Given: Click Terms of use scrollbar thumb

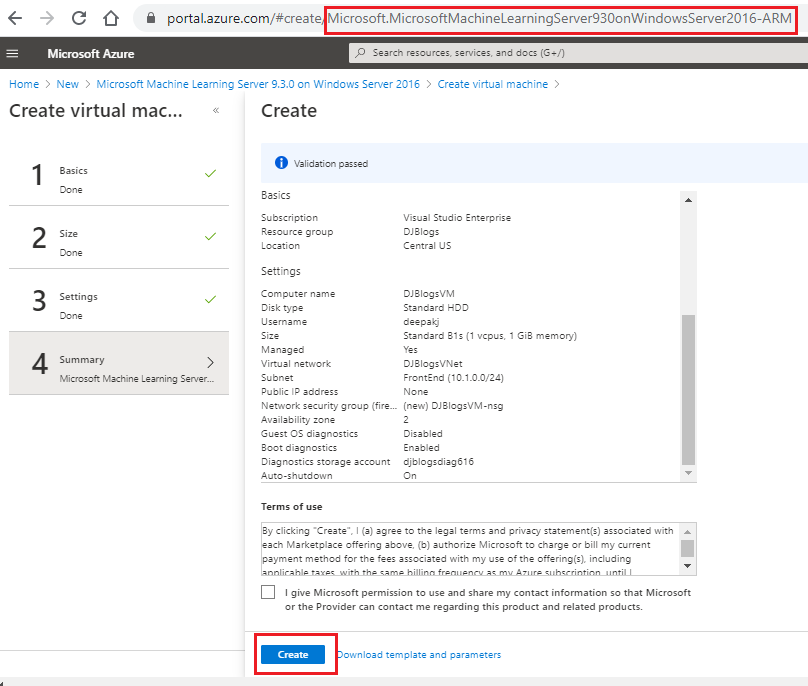Looking at the screenshot, I should [x=687, y=548].
